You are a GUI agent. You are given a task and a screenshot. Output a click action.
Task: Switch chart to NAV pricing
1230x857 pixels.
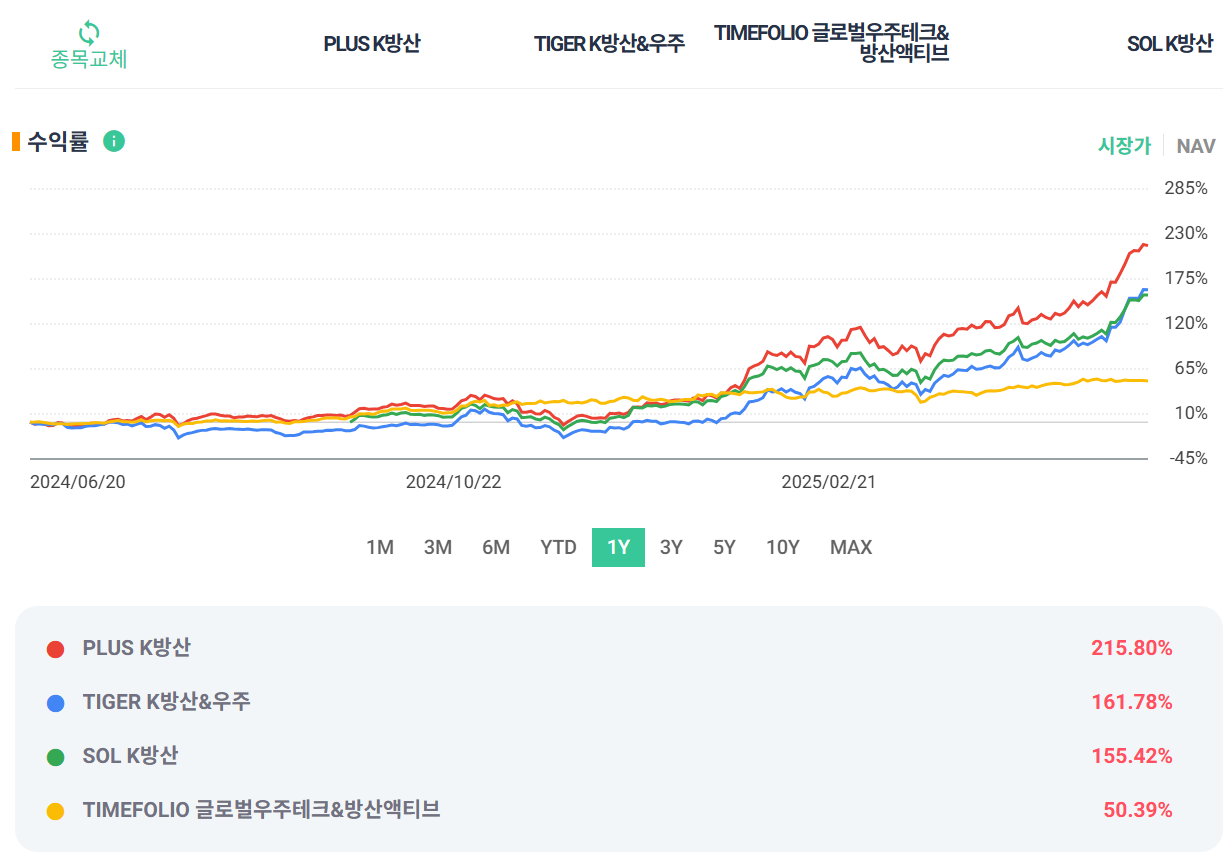1196,146
